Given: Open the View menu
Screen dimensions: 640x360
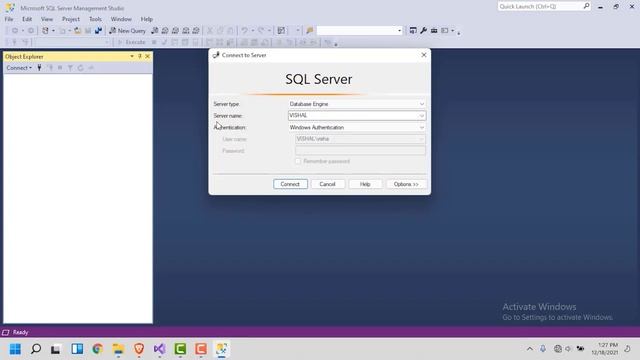Looking at the screenshot, I should [x=47, y=19].
